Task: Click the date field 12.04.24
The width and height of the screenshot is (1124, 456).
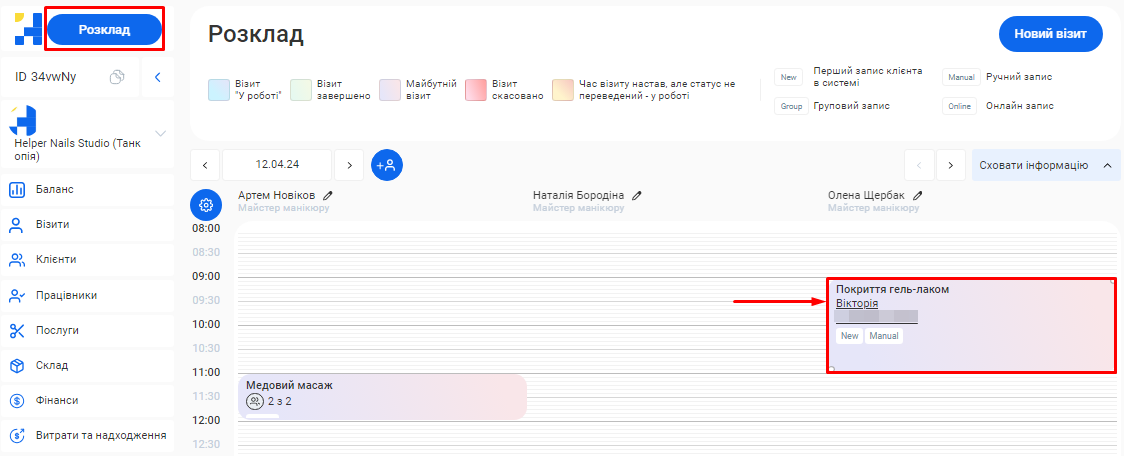Action: [278, 165]
